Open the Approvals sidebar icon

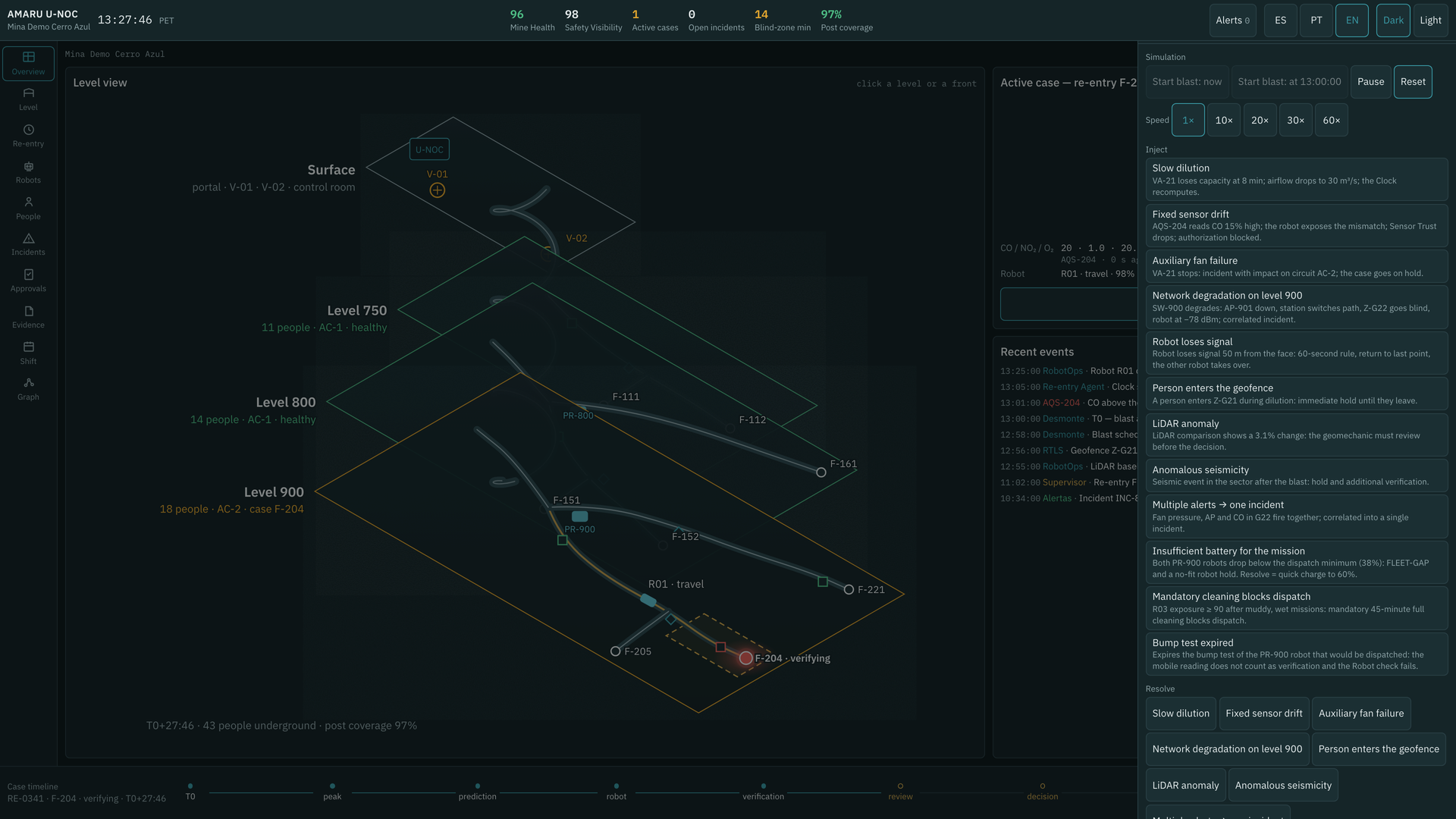pyautogui.click(x=28, y=281)
